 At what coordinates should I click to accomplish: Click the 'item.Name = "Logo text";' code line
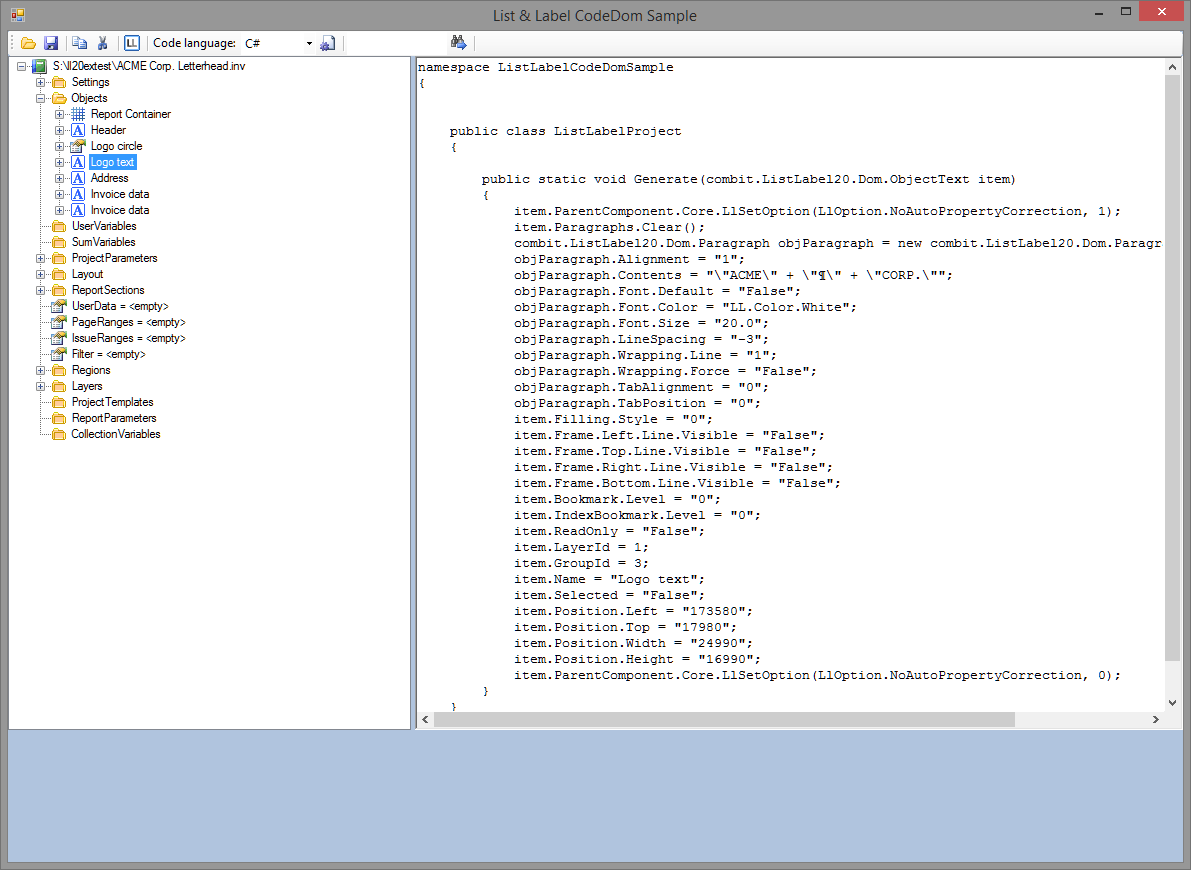coord(609,579)
